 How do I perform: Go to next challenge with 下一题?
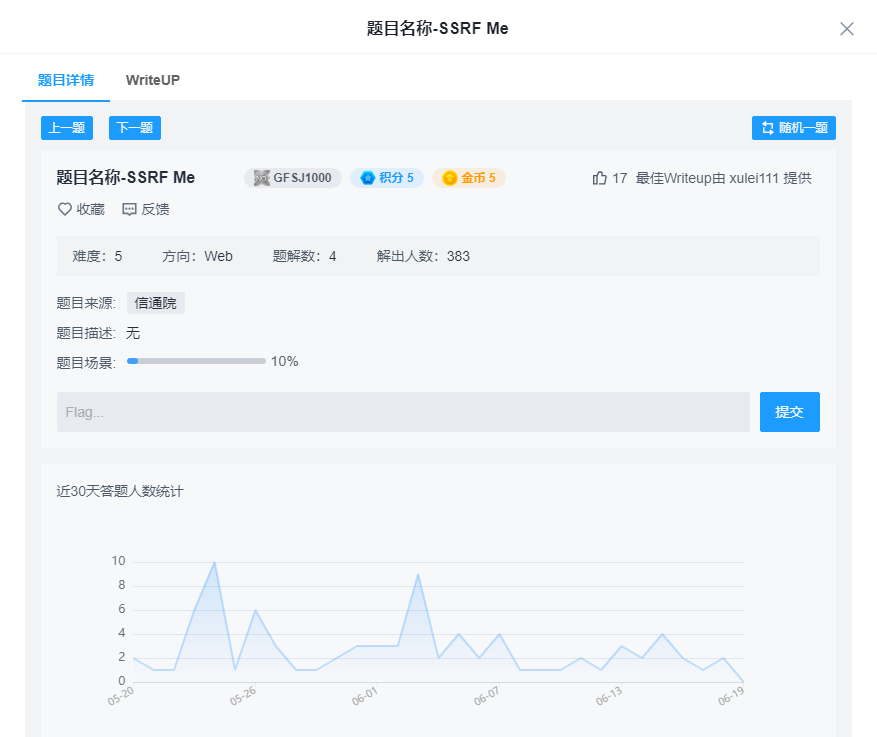[135, 128]
